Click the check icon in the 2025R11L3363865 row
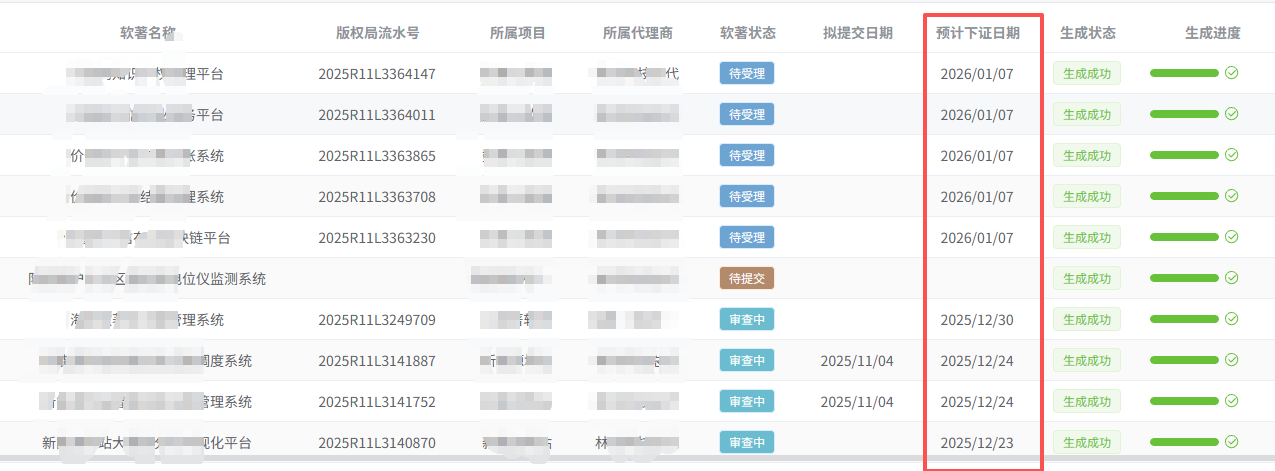1275x471 pixels. pyautogui.click(x=1232, y=155)
